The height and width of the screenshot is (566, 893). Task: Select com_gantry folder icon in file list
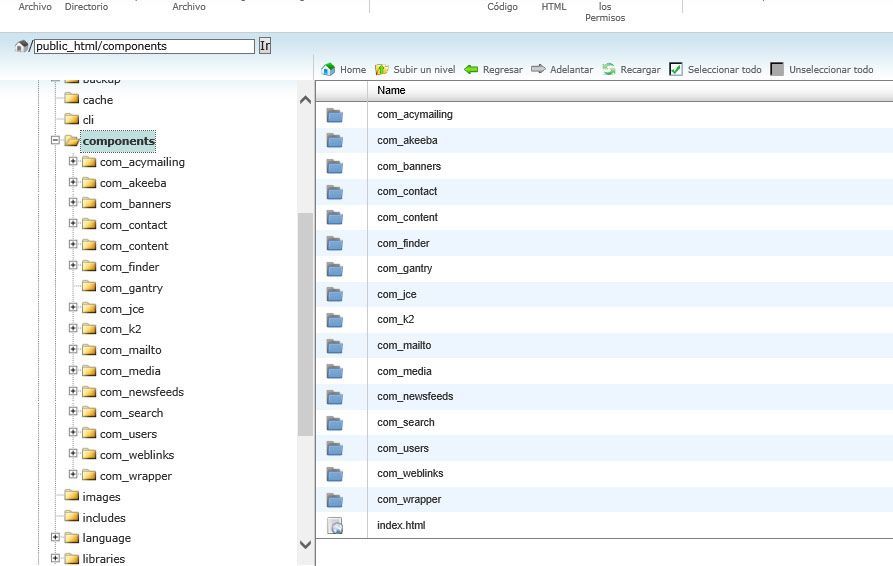pos(335,269)
